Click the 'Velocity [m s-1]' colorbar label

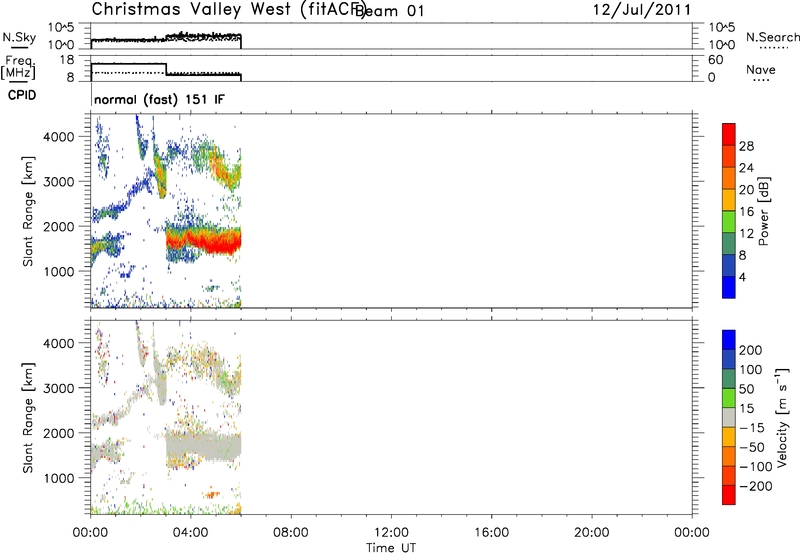tap(782, 417)
